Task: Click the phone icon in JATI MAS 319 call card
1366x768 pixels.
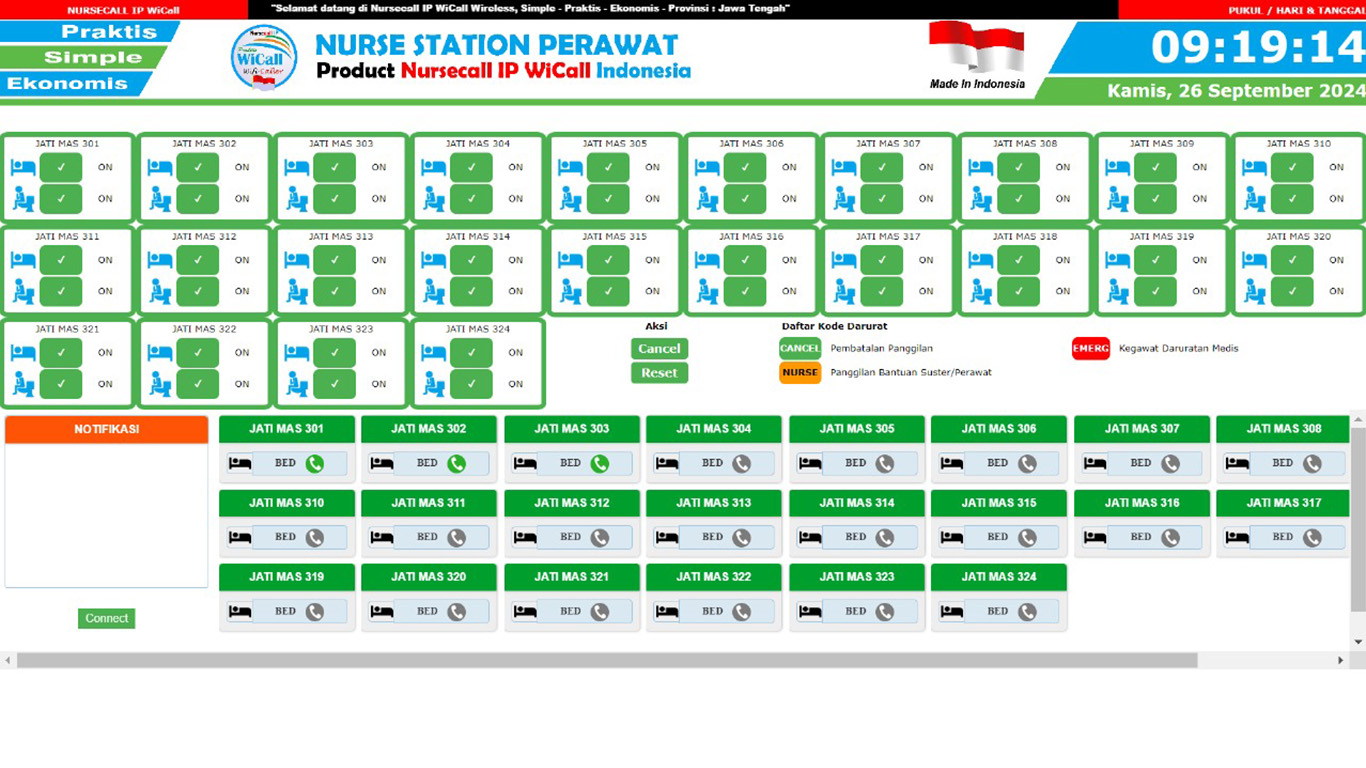Action: coord(315,612)
